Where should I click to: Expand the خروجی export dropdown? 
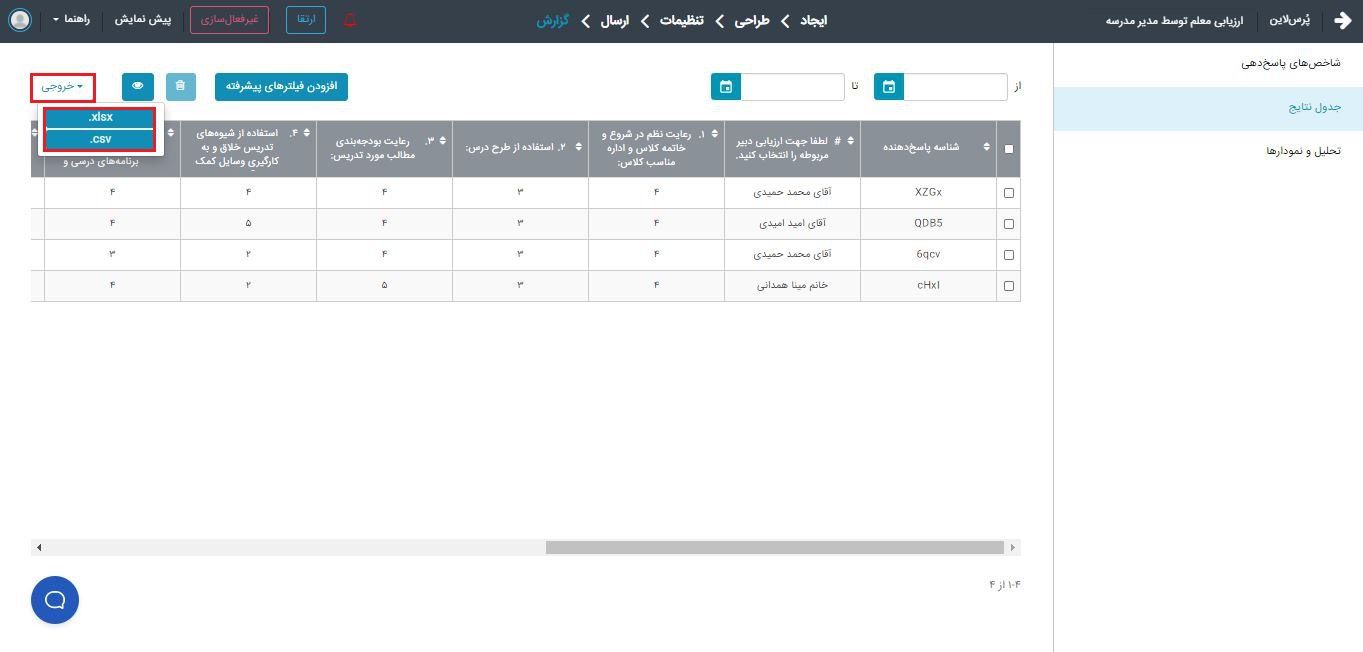(x=63, y=87)
